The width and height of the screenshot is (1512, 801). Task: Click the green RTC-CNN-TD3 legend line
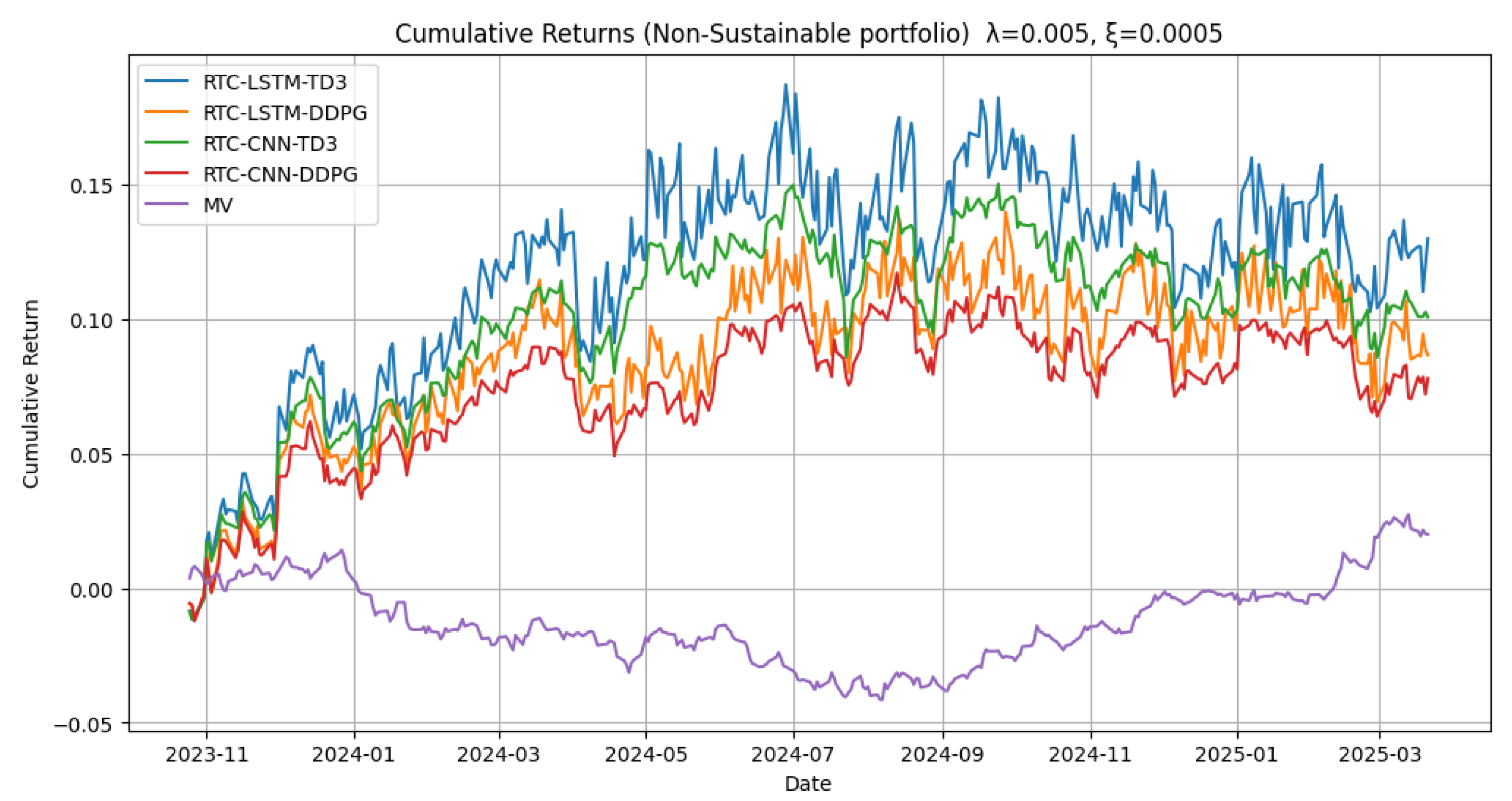tap(167, 143)
